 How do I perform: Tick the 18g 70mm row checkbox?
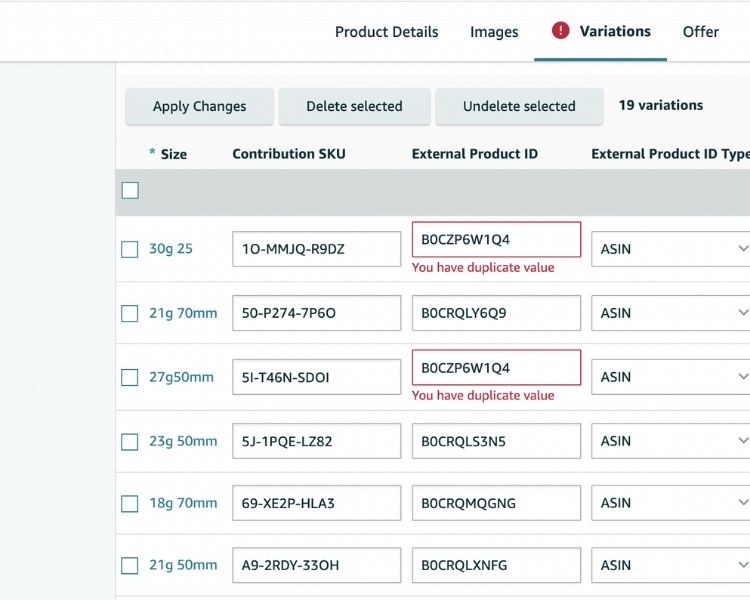click(x=130, y=503)
